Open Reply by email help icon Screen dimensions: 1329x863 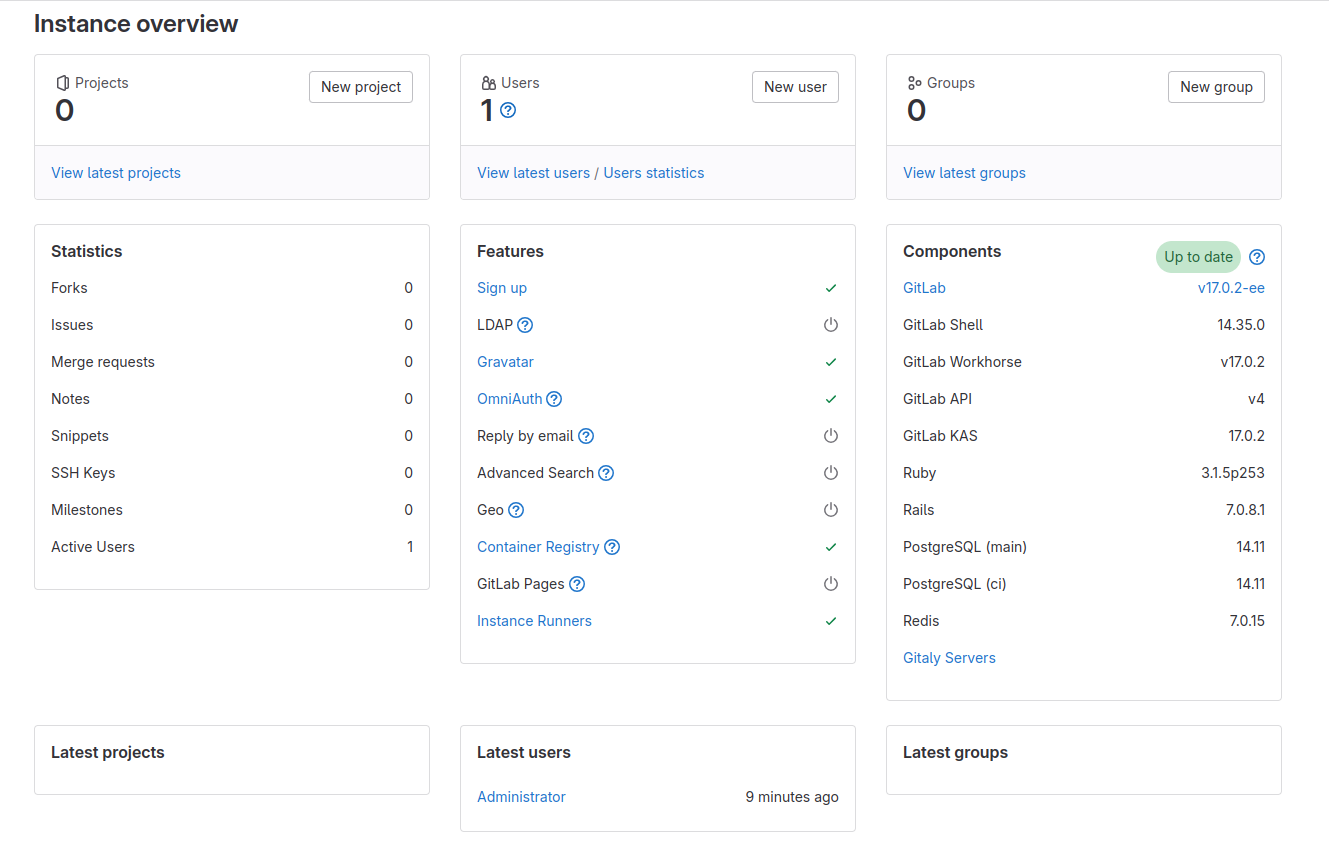coord(586,436)
